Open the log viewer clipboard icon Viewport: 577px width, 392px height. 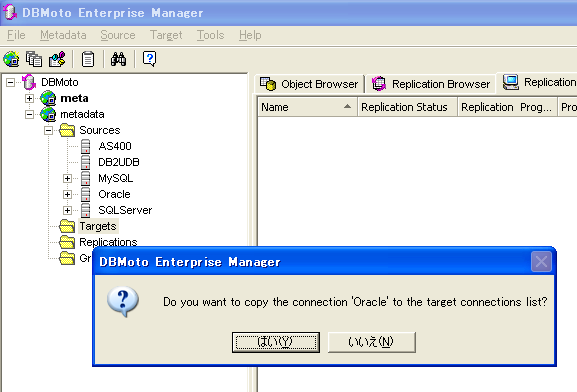88,59
